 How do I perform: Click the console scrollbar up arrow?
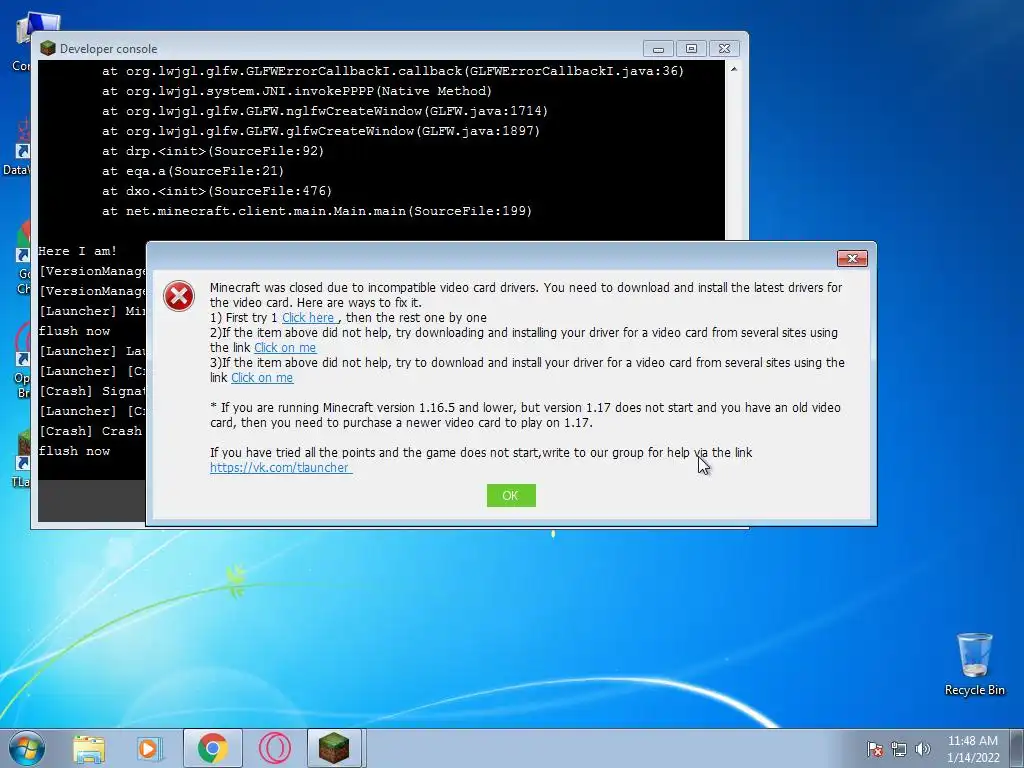734,69
